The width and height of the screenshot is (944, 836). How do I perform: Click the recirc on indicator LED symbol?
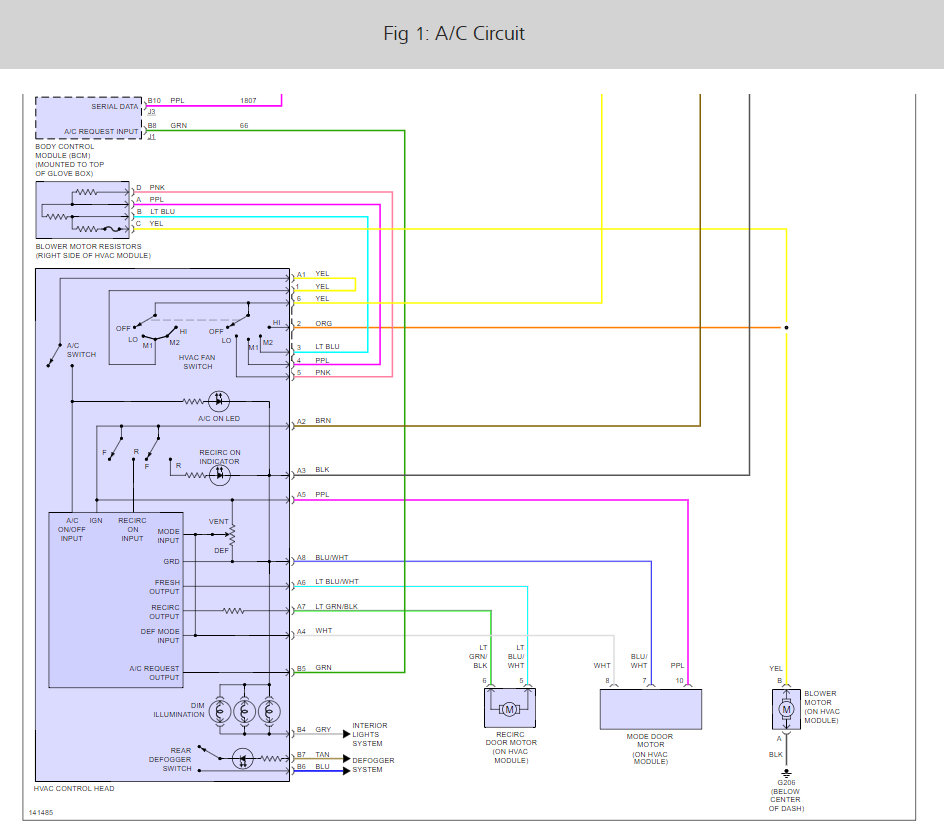pos(219,475)
